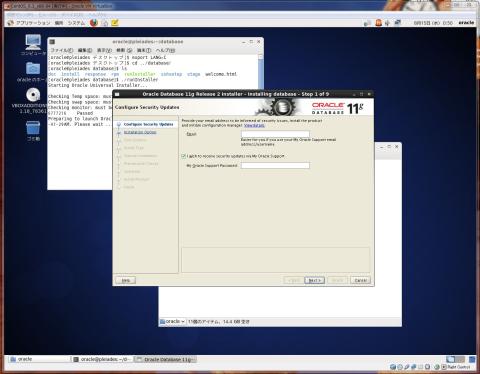Open terminal 検索 (Search) menu
480x374 pixels.
pos(124,50)
